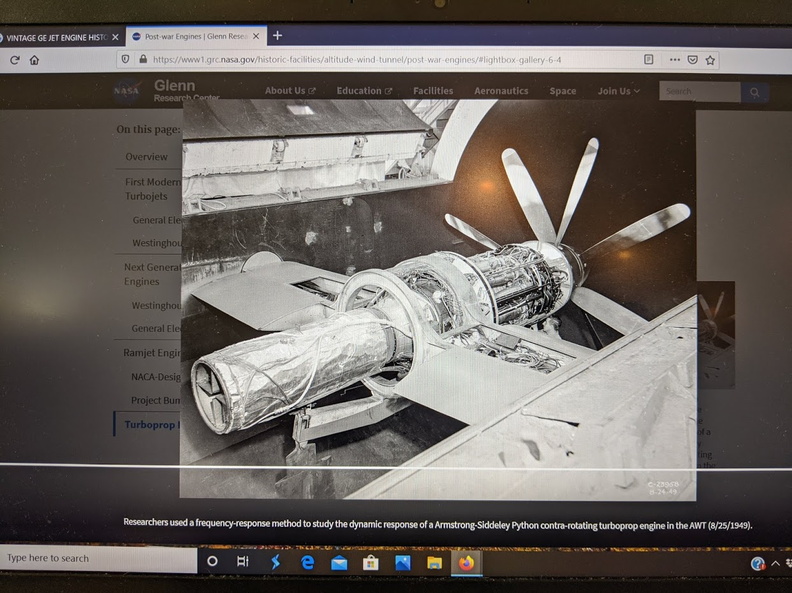Screen dimensions: 792x593
Task: Open Cortana circle icon on taskbar
Action: pyautogui.click(x=212, y=561)
